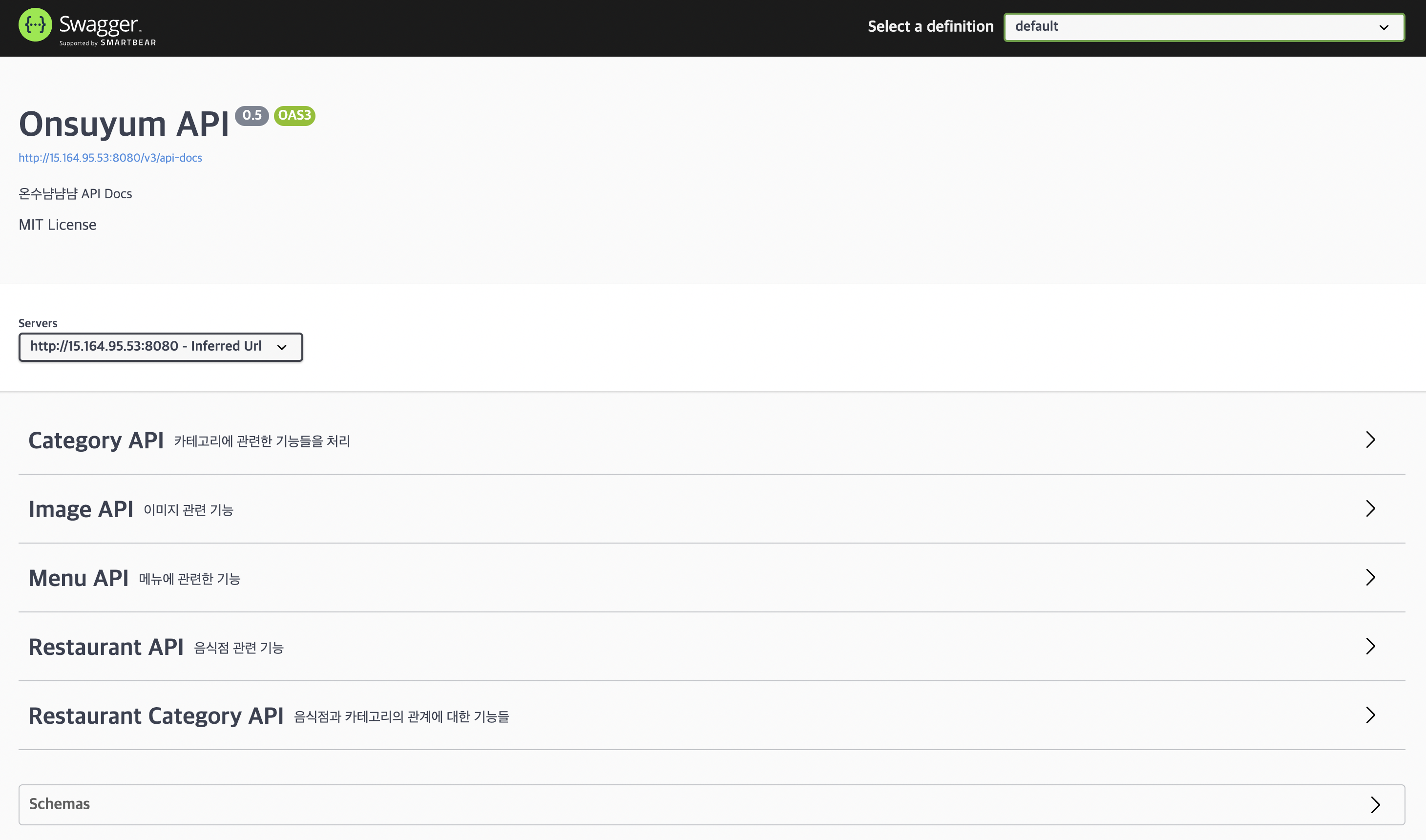Click the OAS3 version badge
1426x840 pixels.
coord(294,115)
